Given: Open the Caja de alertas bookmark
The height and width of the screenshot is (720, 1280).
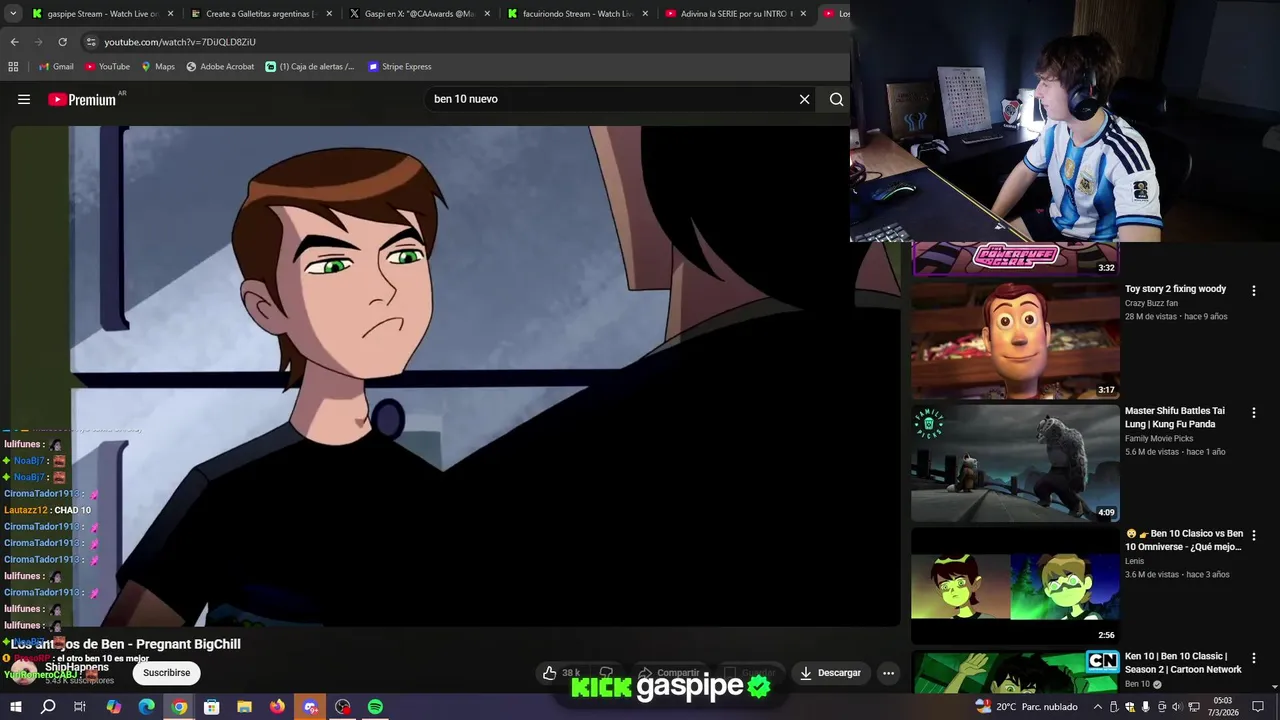Looking at the screenshot, I should pyautogui.click(x=310, y=67).
